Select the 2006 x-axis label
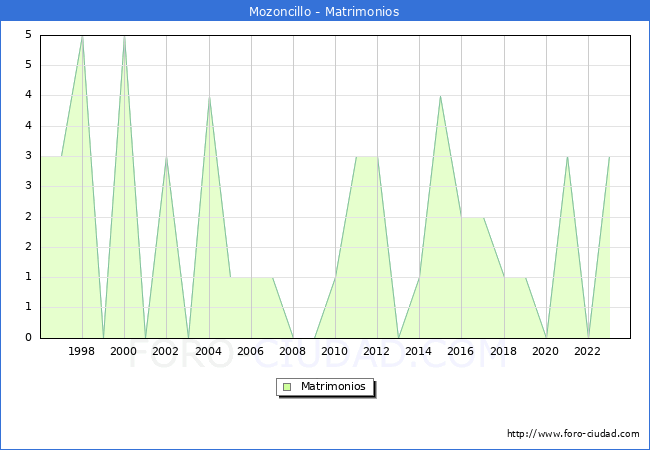The height and width of the screenshot is (450, 650). point(250,351)
